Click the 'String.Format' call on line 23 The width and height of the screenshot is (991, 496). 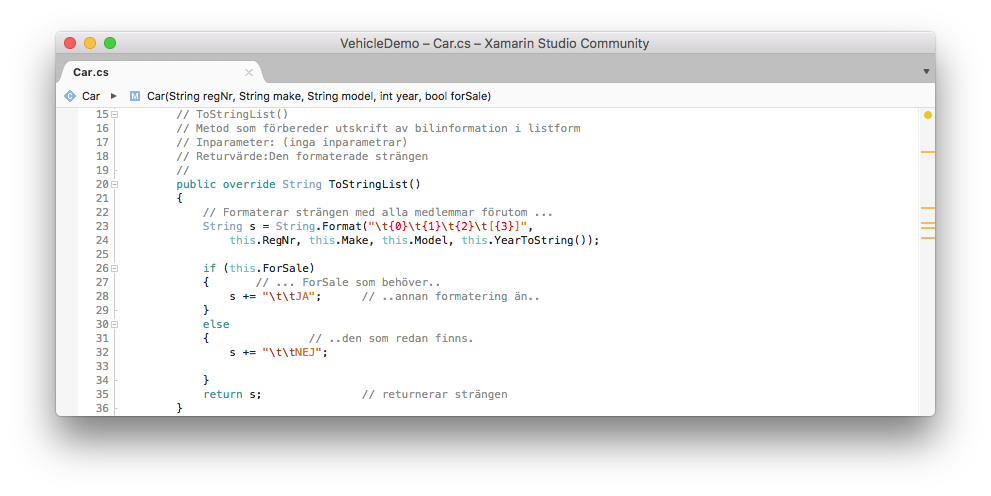click(318, 226)
